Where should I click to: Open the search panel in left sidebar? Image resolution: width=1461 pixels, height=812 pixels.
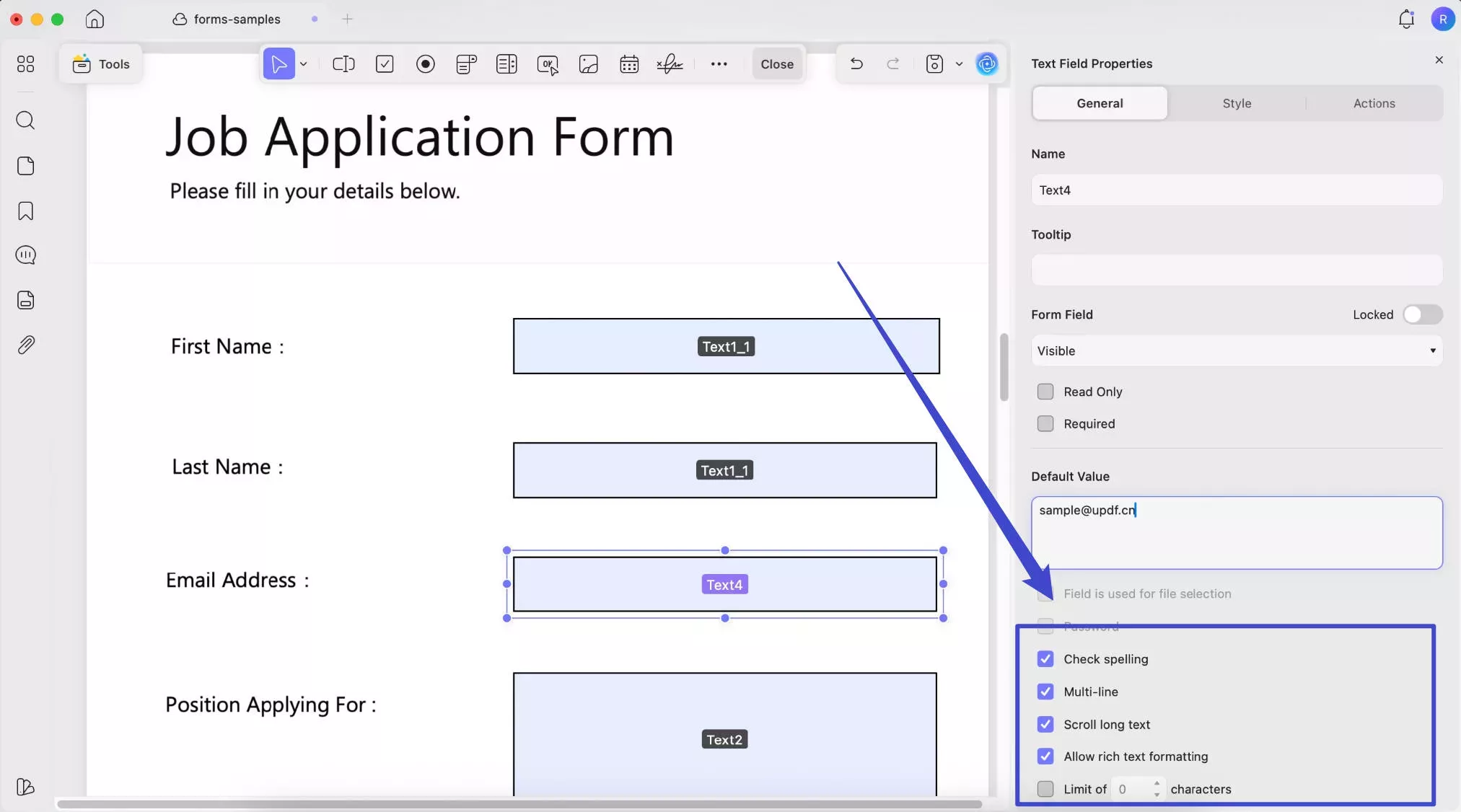click(25, 120)
